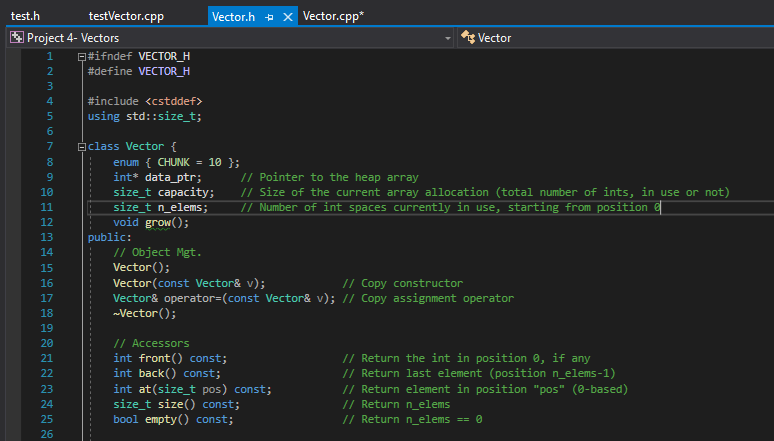Viewport: 774px width, 441px height.
Task: Click the ~Vector() destructor declaration
Action: (144, 314)
